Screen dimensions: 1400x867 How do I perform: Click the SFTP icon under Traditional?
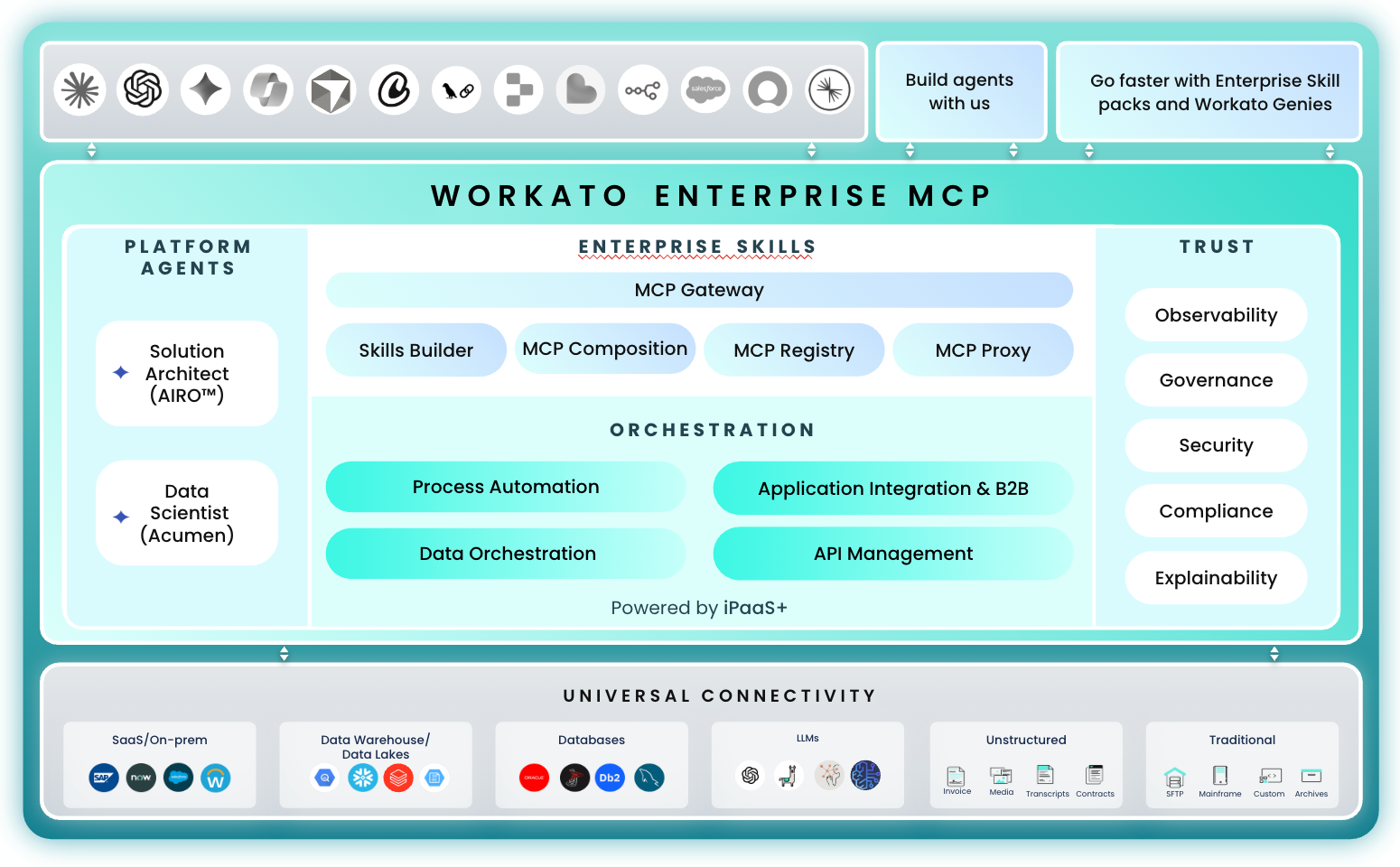click(x=1174, y=777)
